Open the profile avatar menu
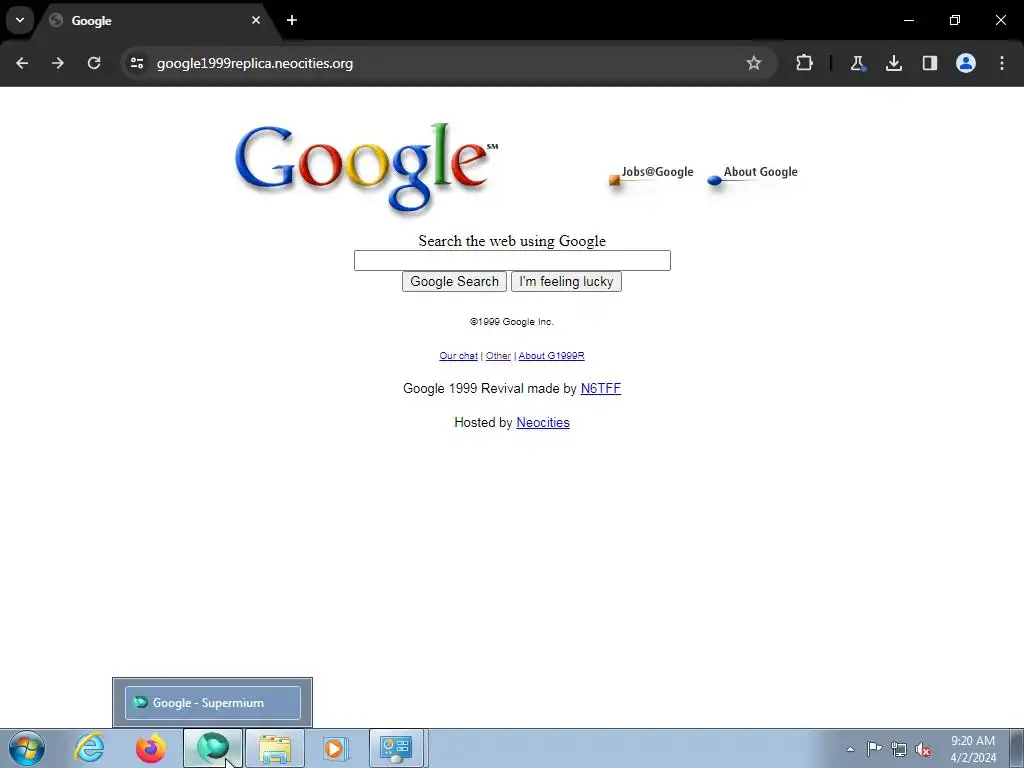Image resolution: width=1024 pixels, height=768 pixels. tap(966, 63)
